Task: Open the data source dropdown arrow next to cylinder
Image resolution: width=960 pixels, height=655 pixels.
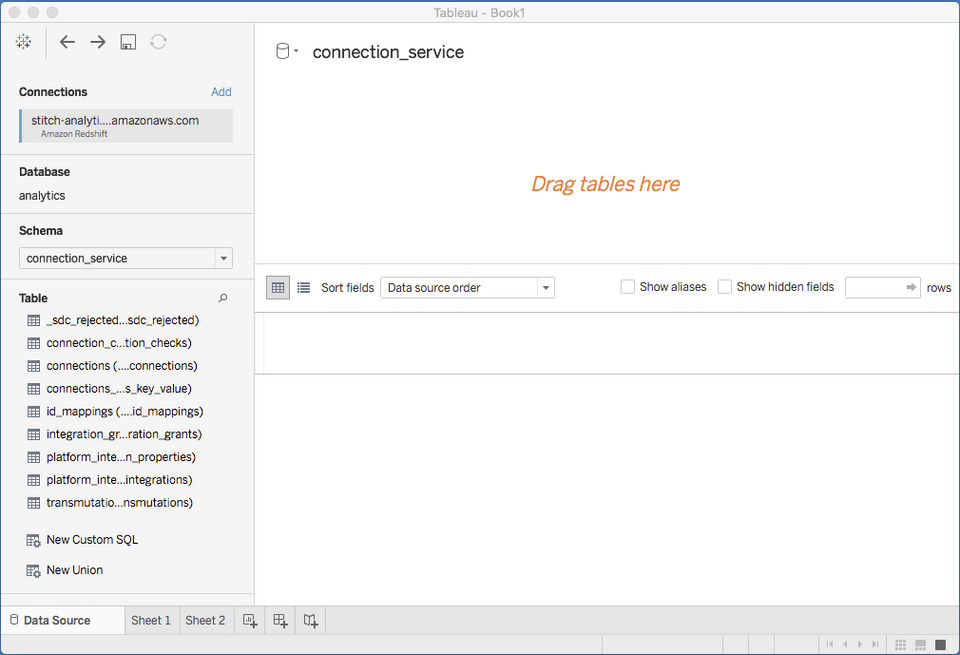Action: click(296, 51)
